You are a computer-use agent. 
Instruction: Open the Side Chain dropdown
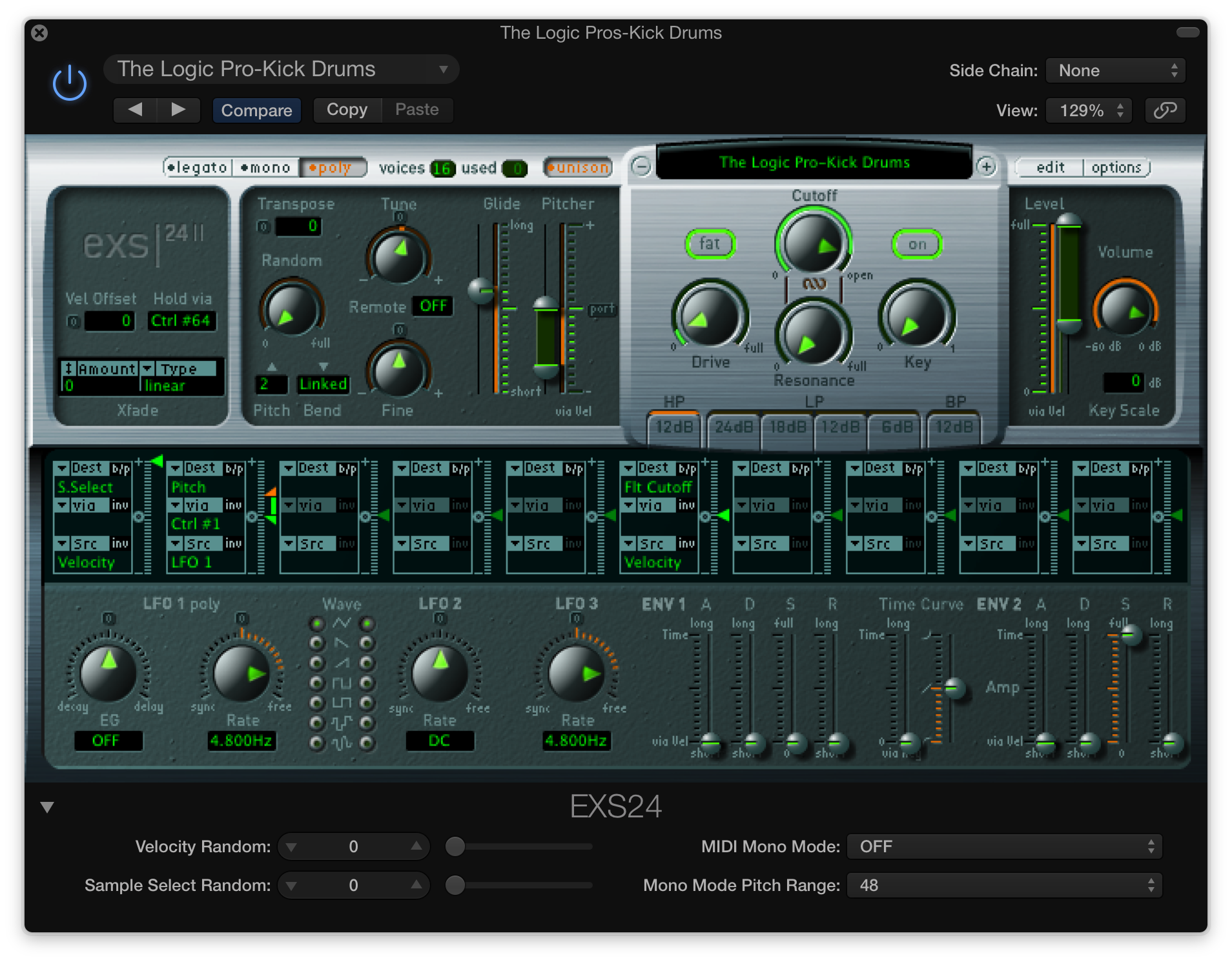[x=1115, y=70]
